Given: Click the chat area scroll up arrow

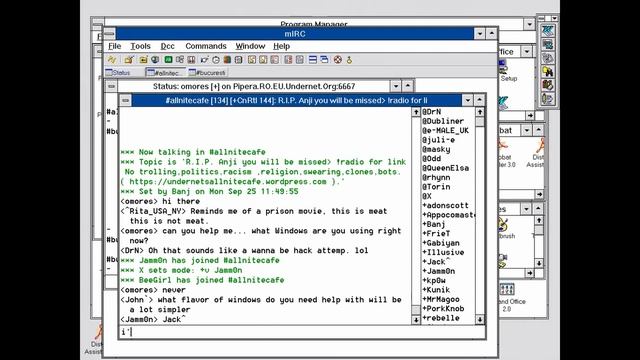Looking at the screenshot, I should [416, 112].
